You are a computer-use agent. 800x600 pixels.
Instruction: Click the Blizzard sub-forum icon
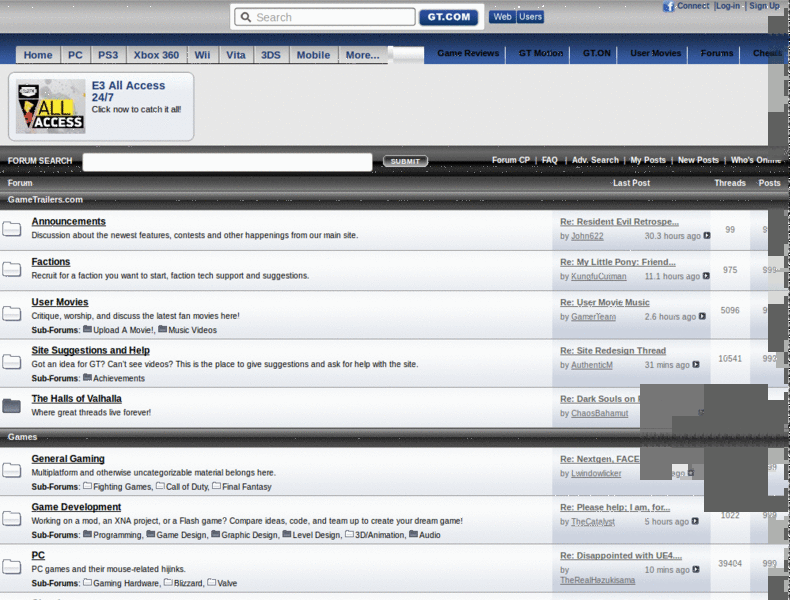point(168,582)
